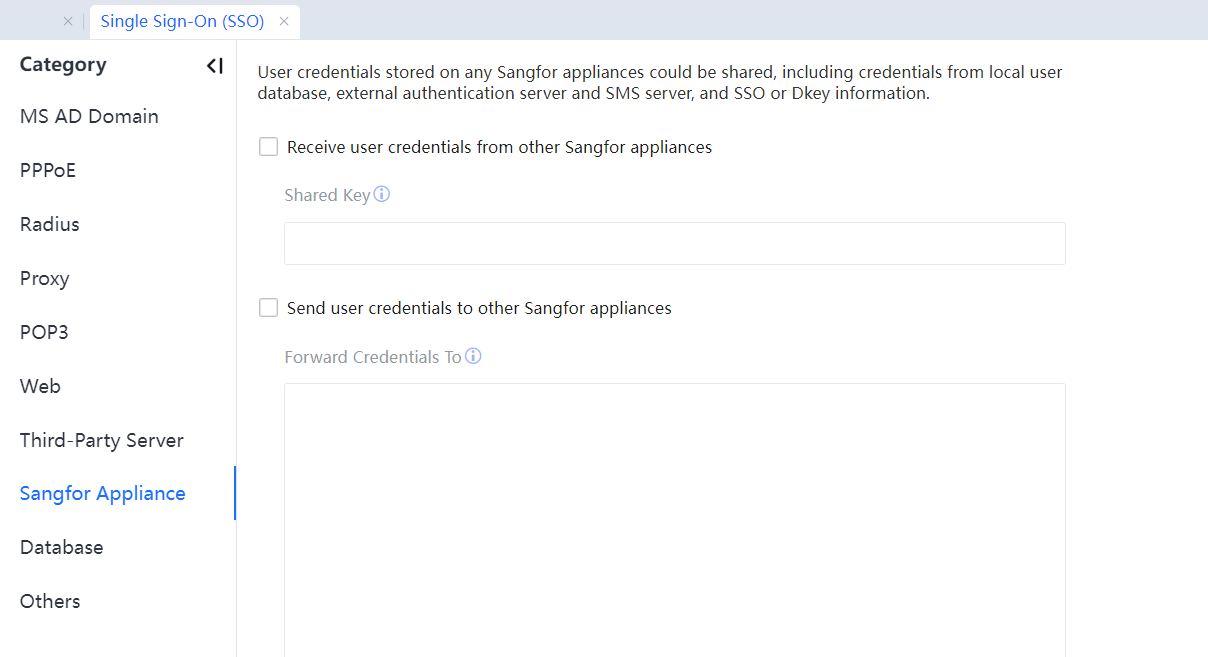
Task: Go to the Others category
Action: click(x=50, y=602)
